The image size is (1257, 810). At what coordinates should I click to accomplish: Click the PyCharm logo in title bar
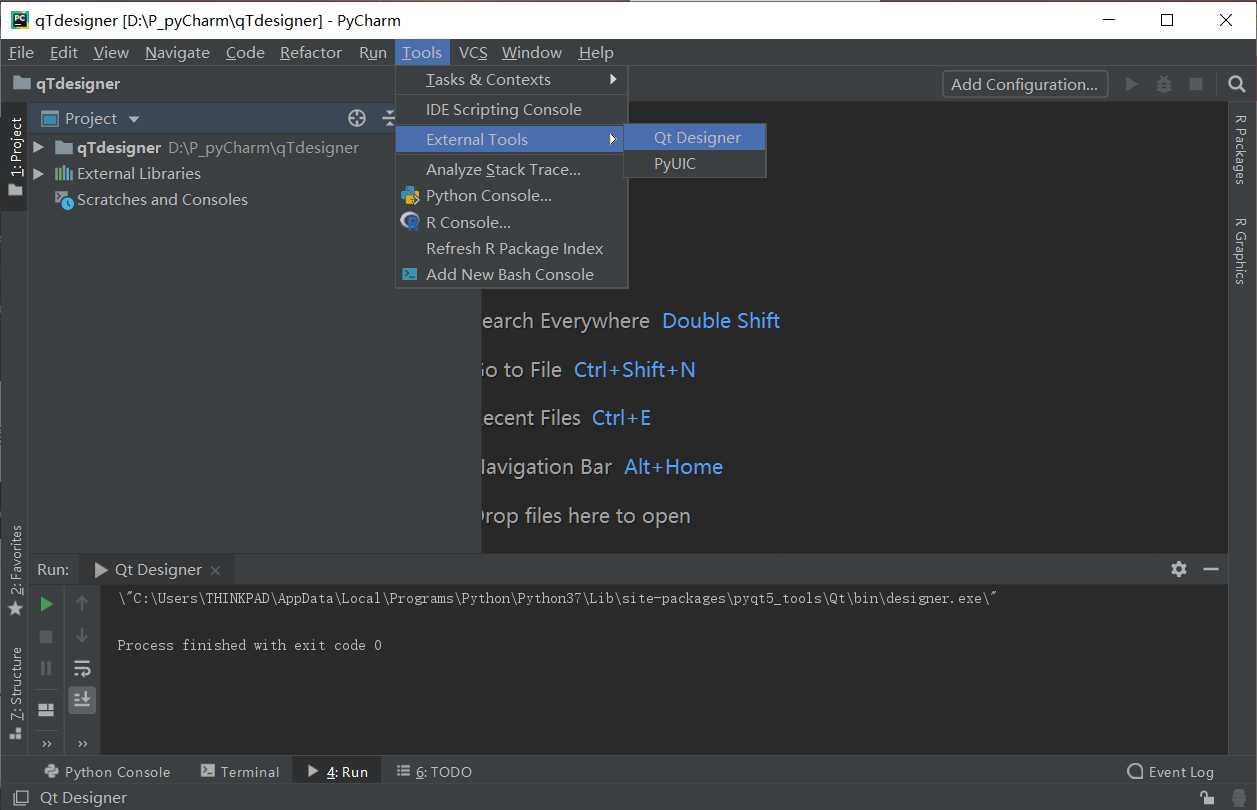[19, 19]
